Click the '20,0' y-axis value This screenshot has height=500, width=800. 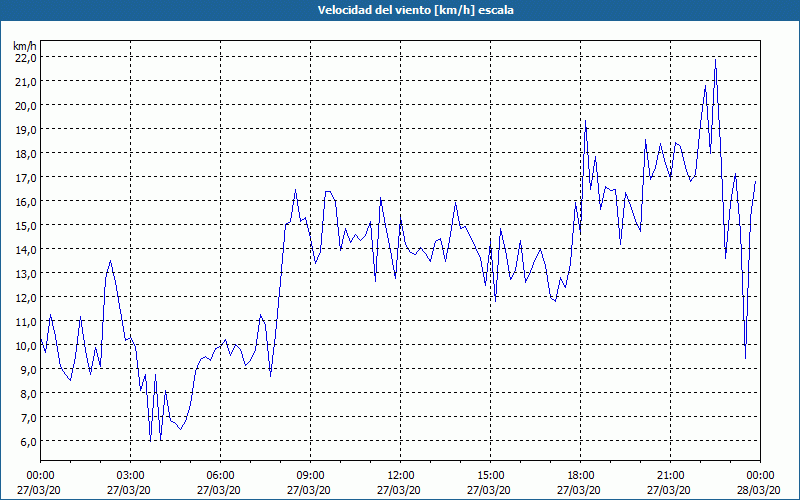coord(26,106)
